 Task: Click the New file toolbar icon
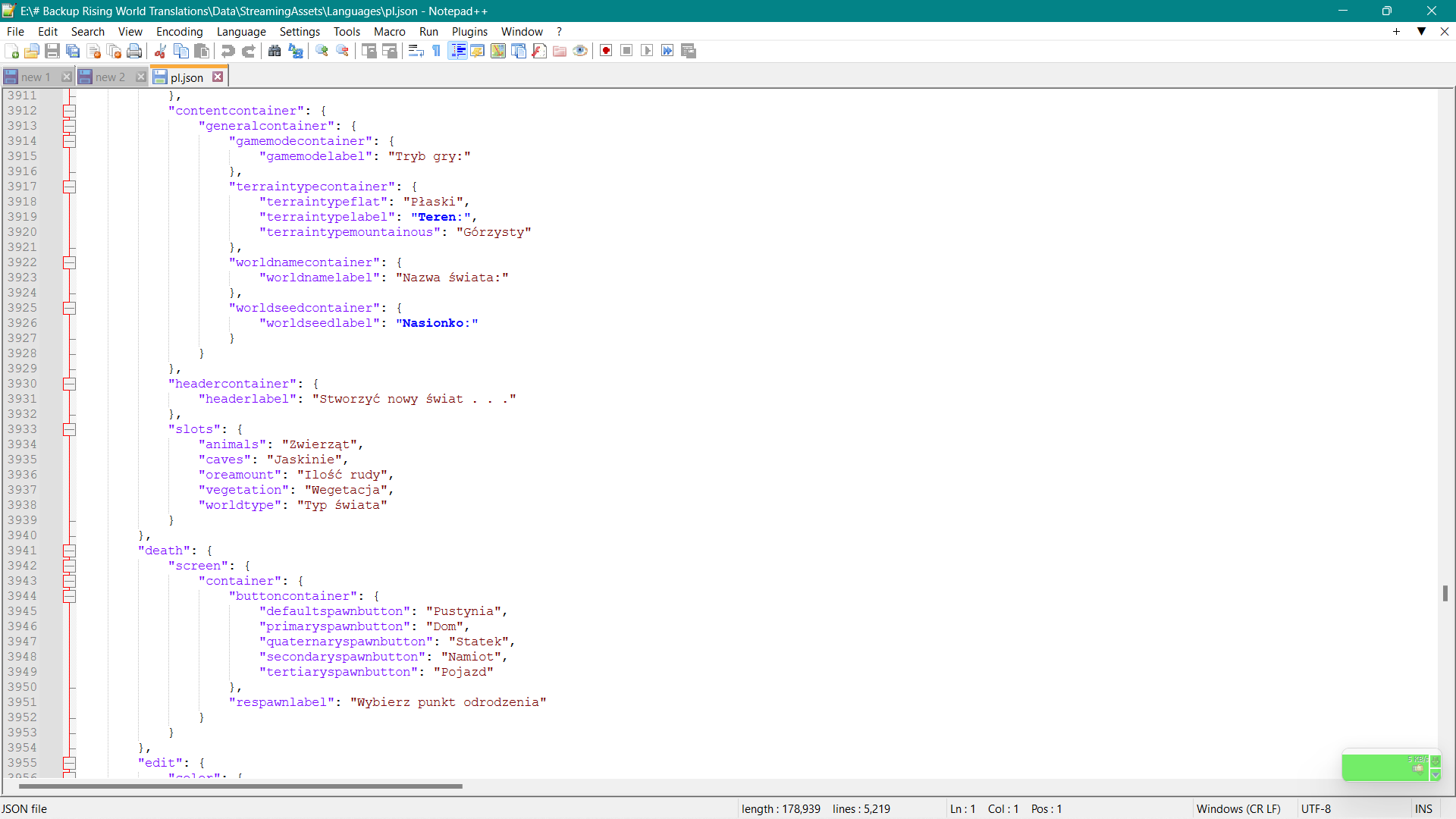click(12, 51)
